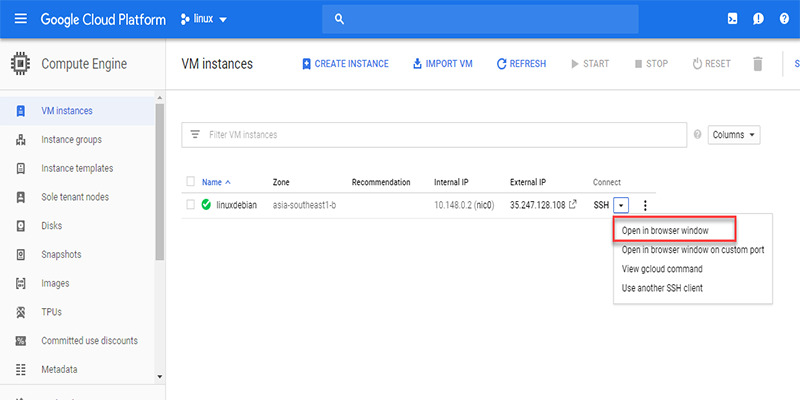
Task: Tick the linuxdebian instance checkbox
Action: 190,205
